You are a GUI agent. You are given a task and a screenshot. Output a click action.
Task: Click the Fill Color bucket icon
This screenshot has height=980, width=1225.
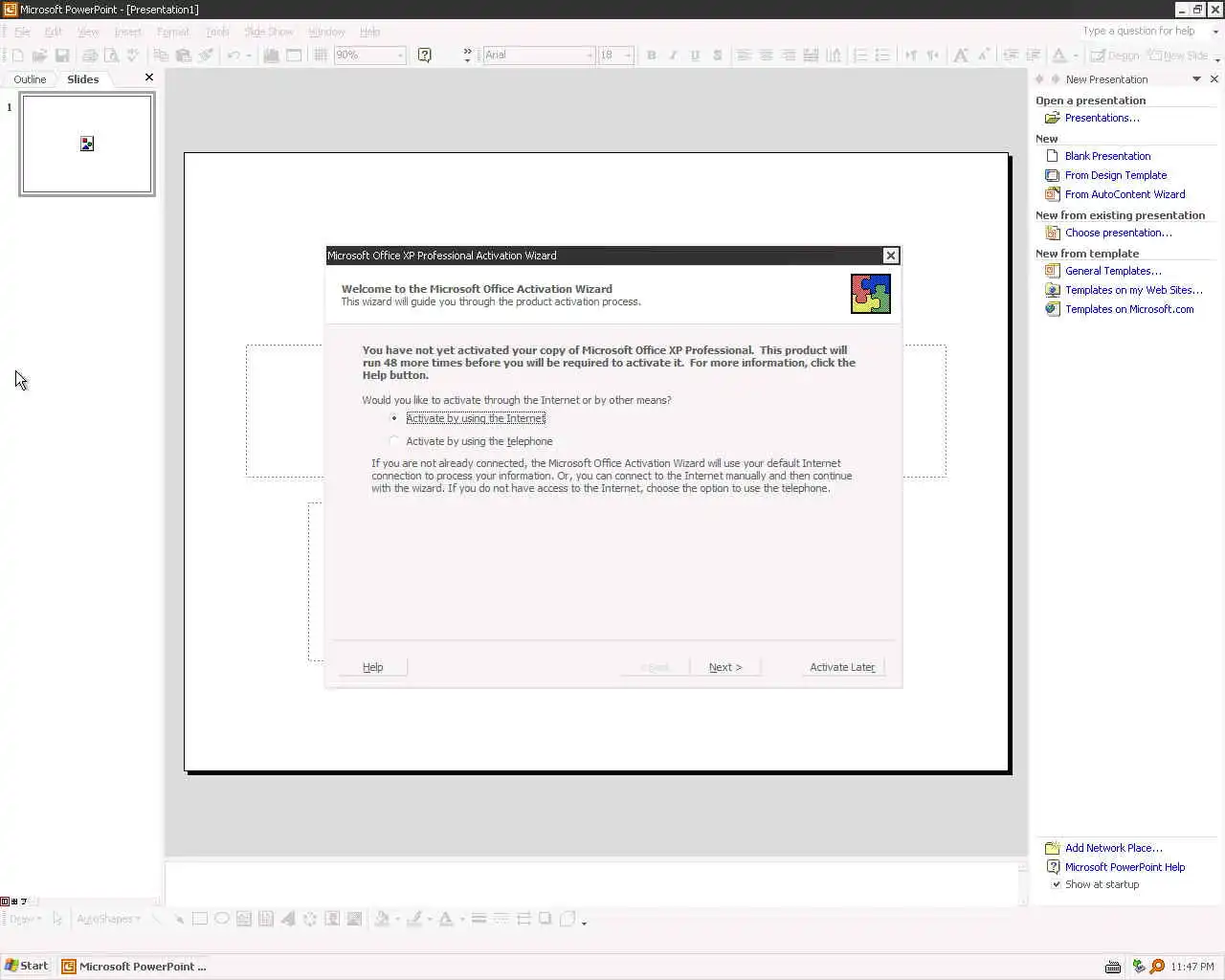(x=382, y=919)
